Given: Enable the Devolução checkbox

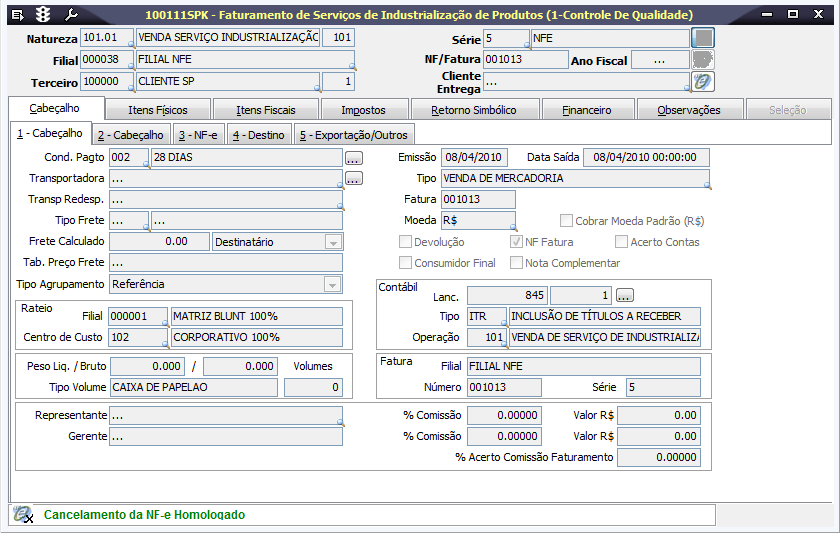Looking at the screenshot, I should pyautogui.click(x=405, y=242).
